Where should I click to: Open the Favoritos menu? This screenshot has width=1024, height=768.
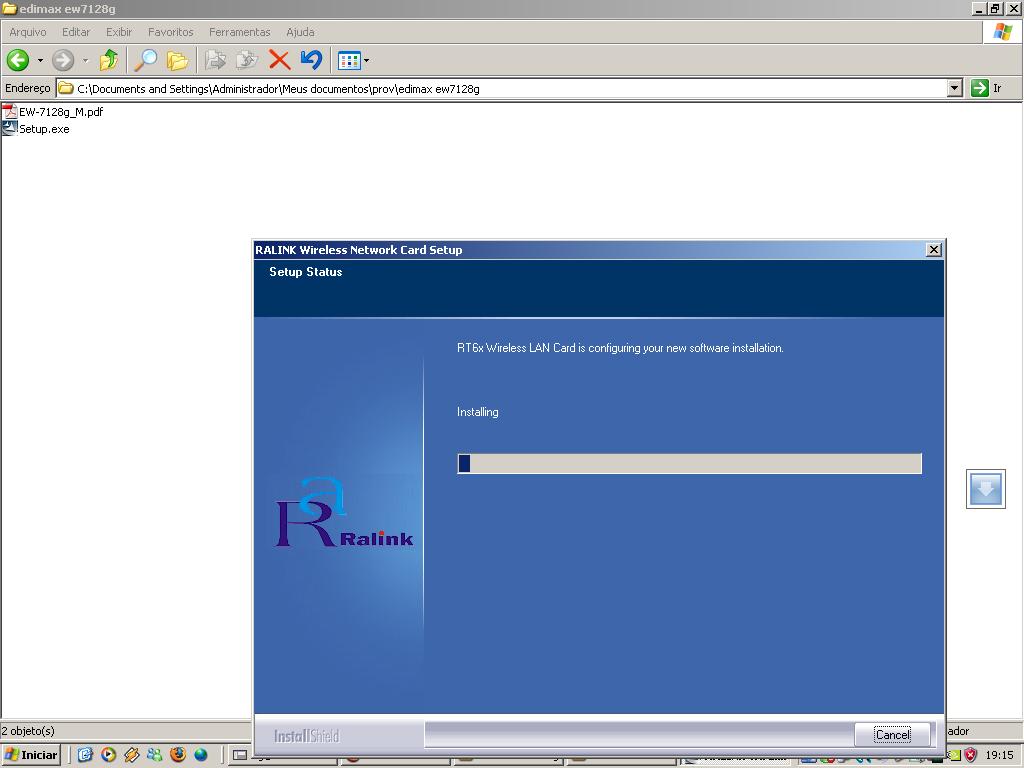170,32
